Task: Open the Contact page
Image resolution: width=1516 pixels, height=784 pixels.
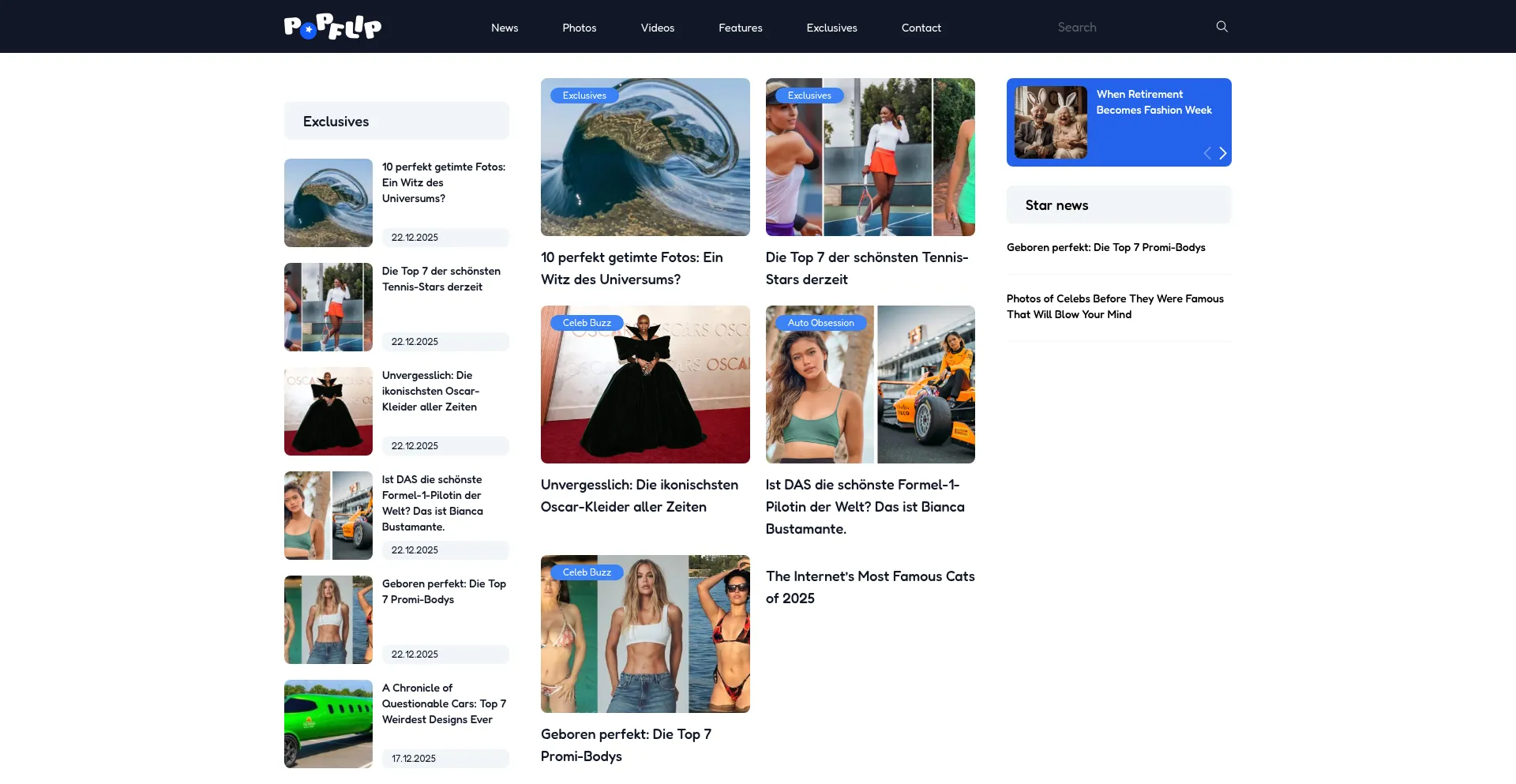Action: pyautogui.click(x=921, y=28)
